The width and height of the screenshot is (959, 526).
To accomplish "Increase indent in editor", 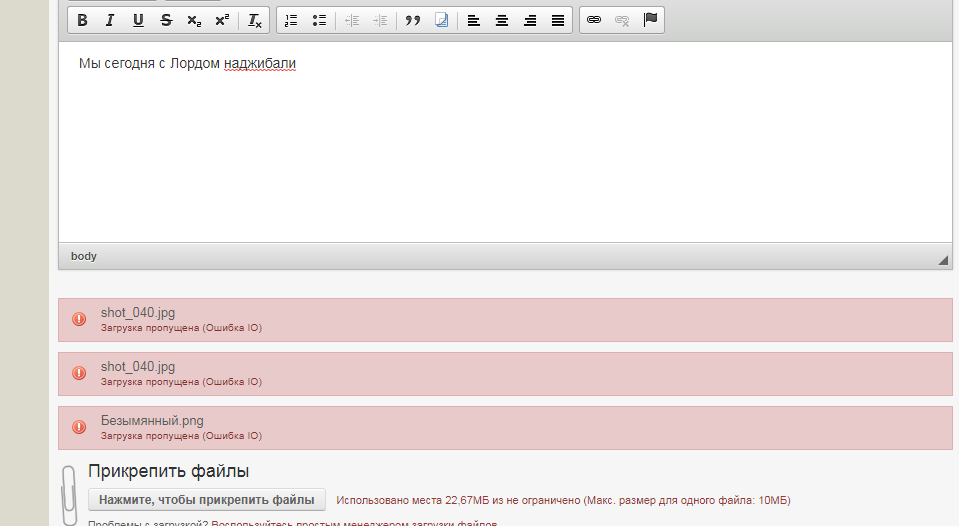I will tap(380, 20).
